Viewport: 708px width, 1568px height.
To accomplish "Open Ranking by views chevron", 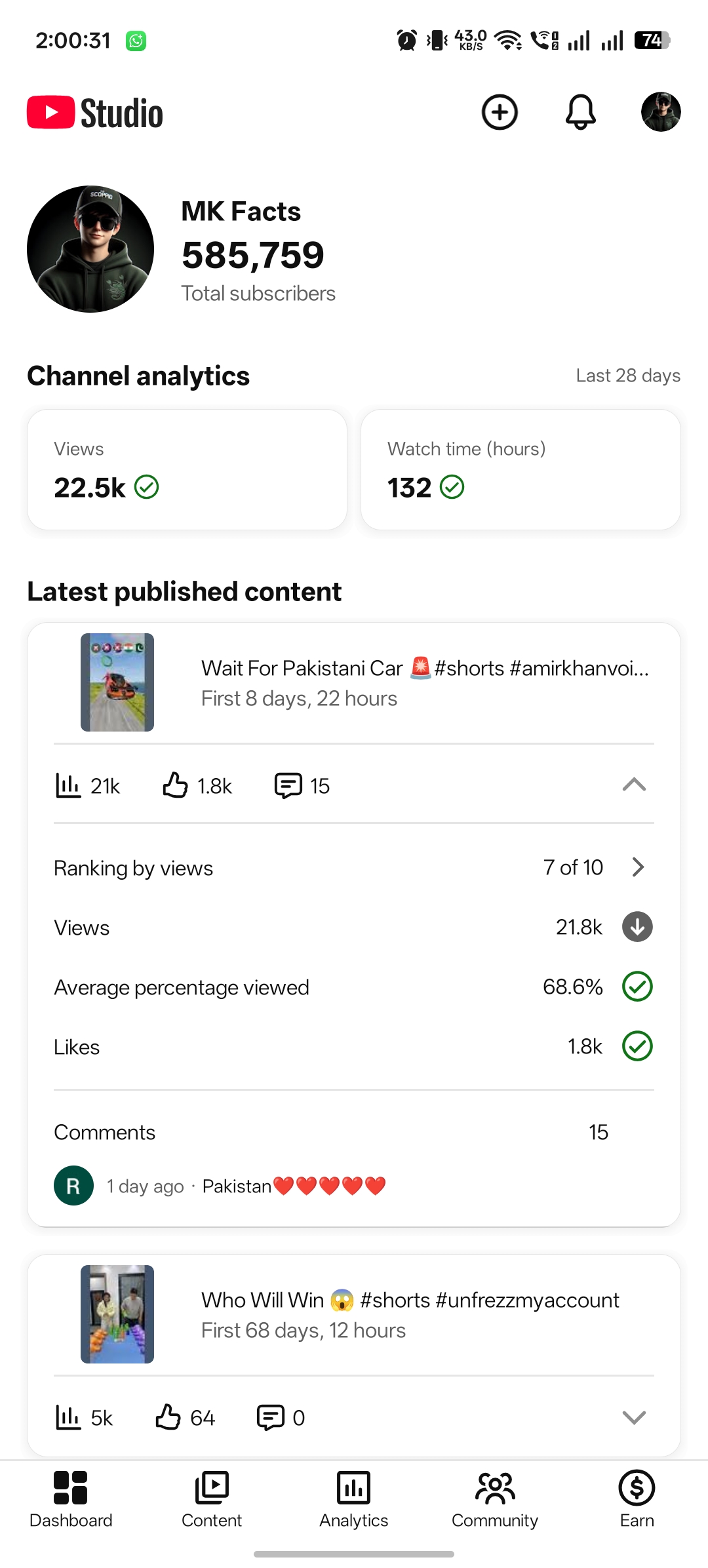I will click(x=638, y=867).
